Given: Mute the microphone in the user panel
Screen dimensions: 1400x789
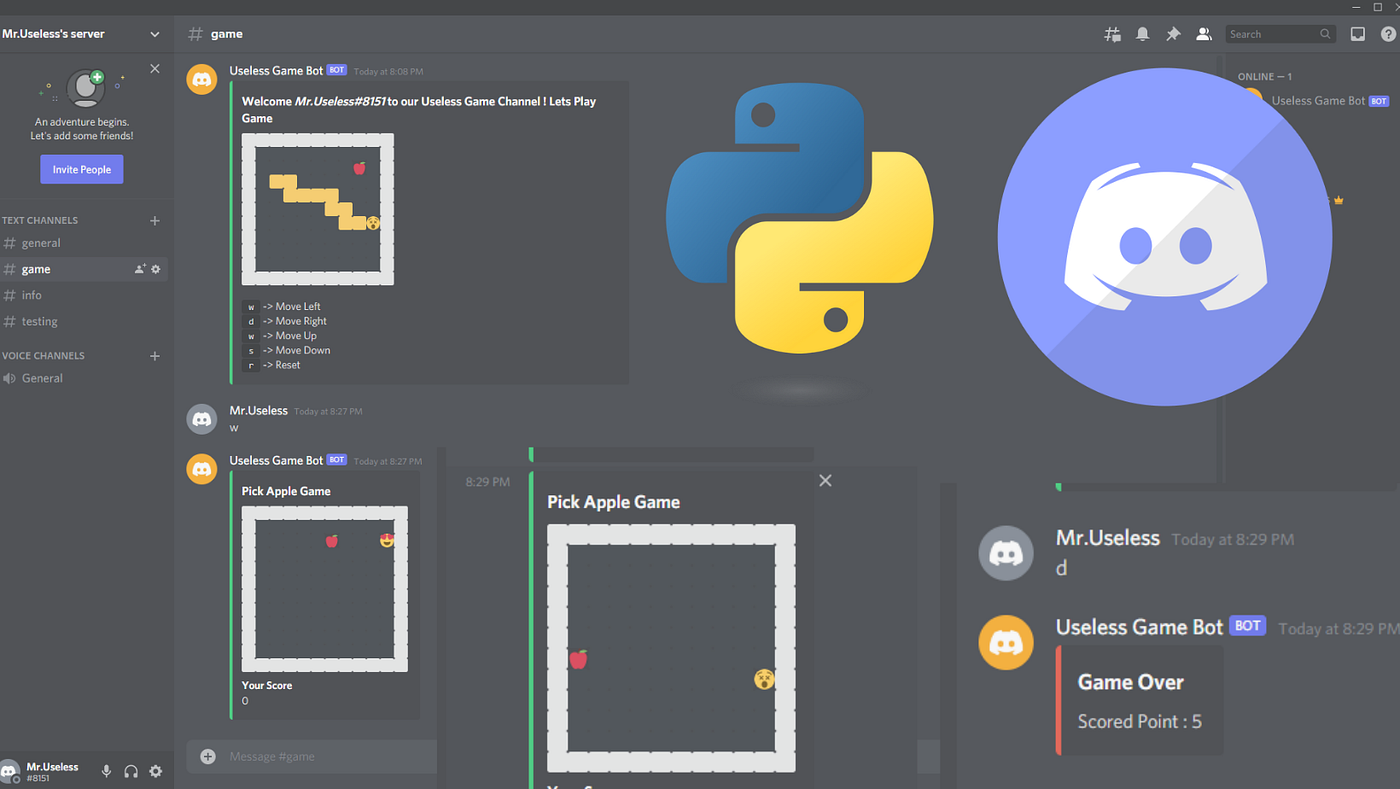Looking at the screenshot, I should [x=106, y=771].
